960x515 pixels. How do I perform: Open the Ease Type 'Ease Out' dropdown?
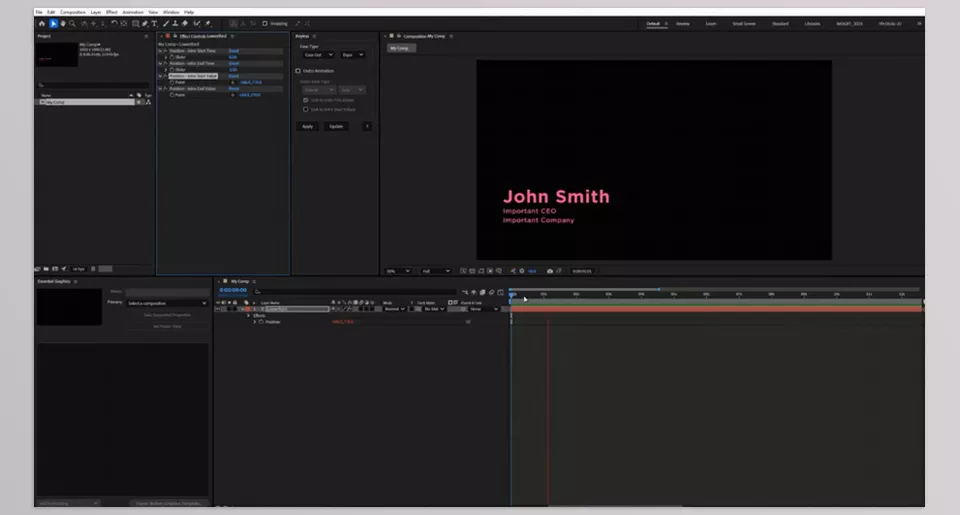(318, 55)
